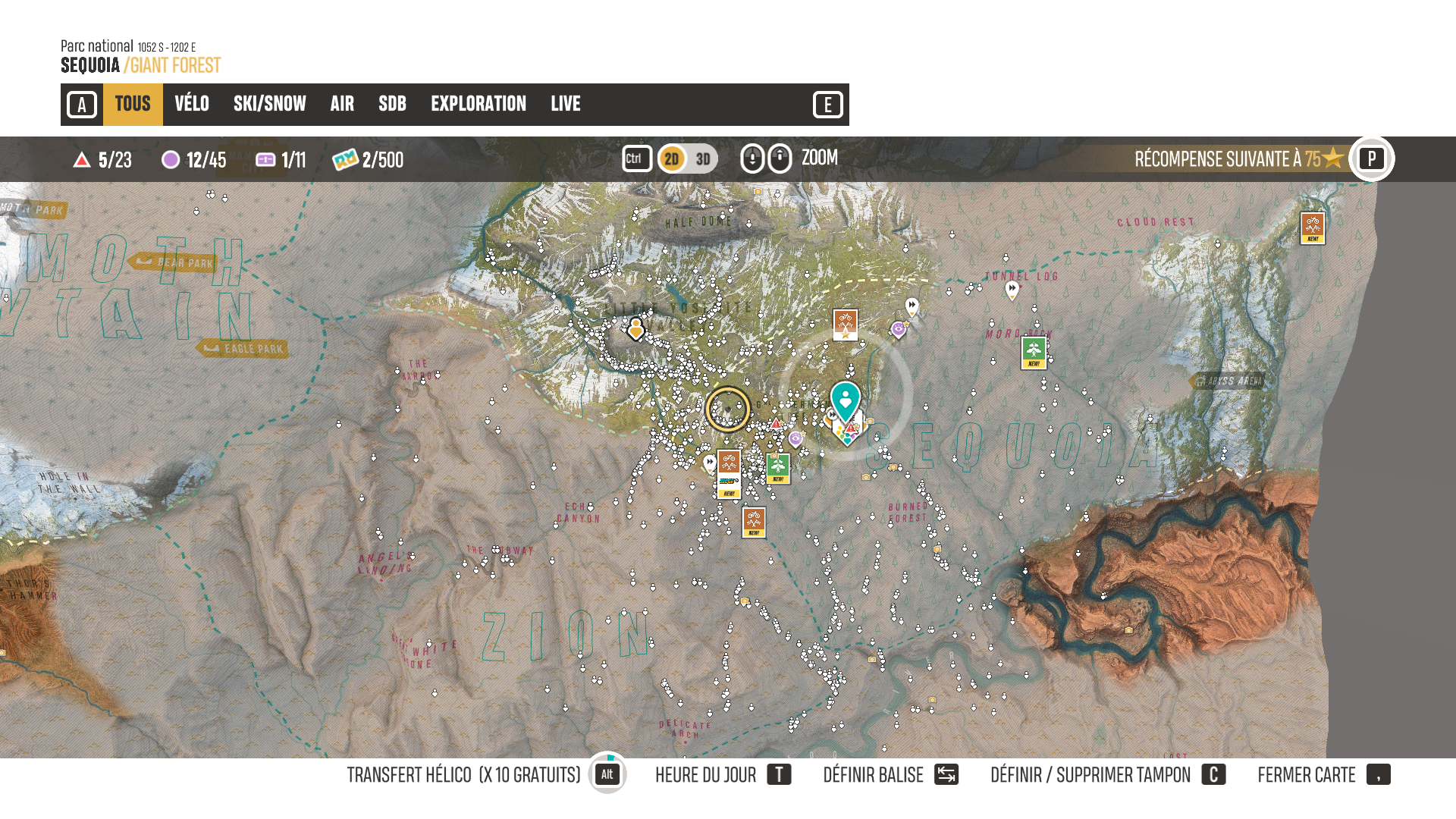1456x819 pixels.
Task: Click the HOLE IN THE WALL label
Action: click(69, 482)
